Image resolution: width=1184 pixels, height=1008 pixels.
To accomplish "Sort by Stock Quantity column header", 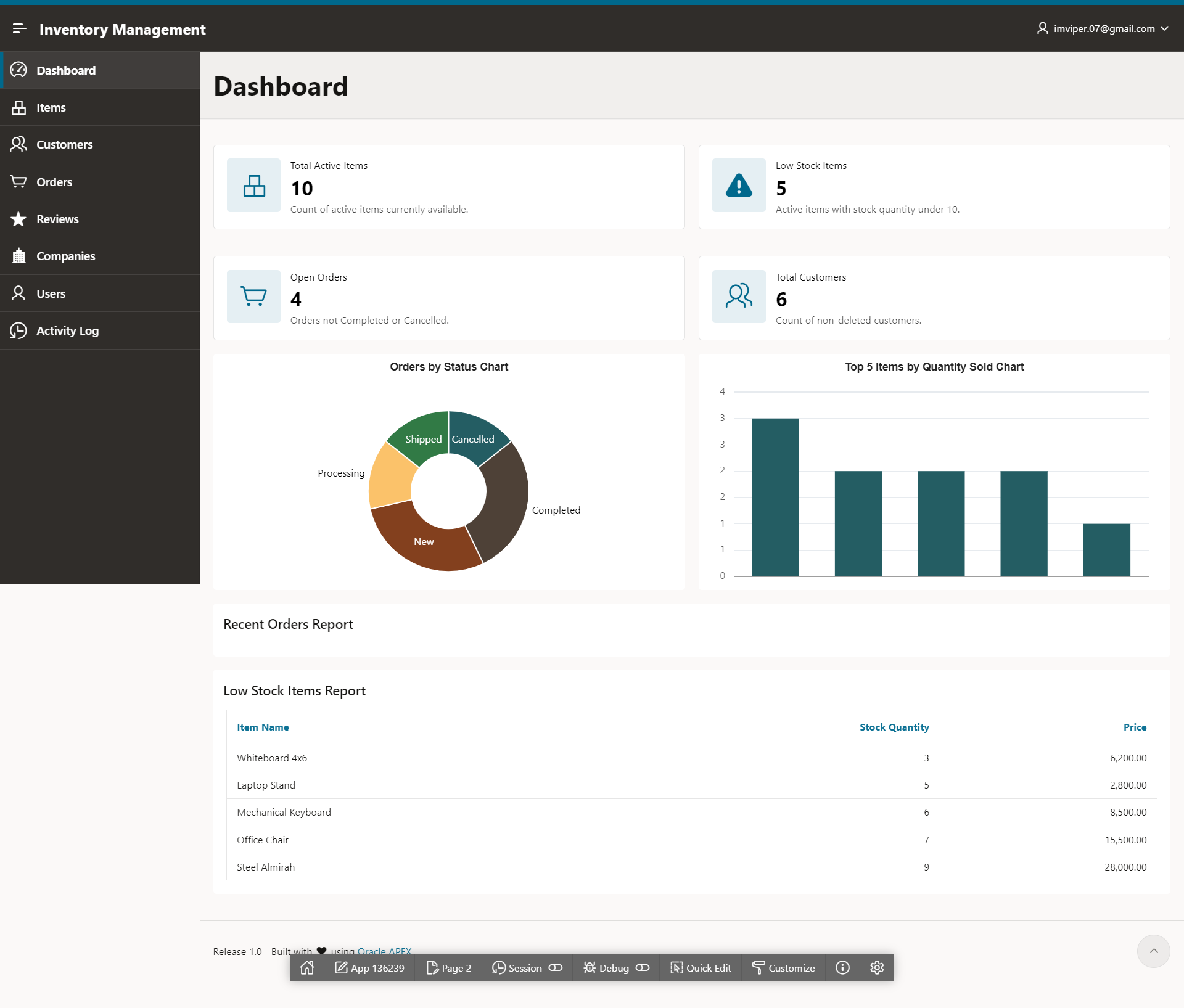I will click(894, 727).
